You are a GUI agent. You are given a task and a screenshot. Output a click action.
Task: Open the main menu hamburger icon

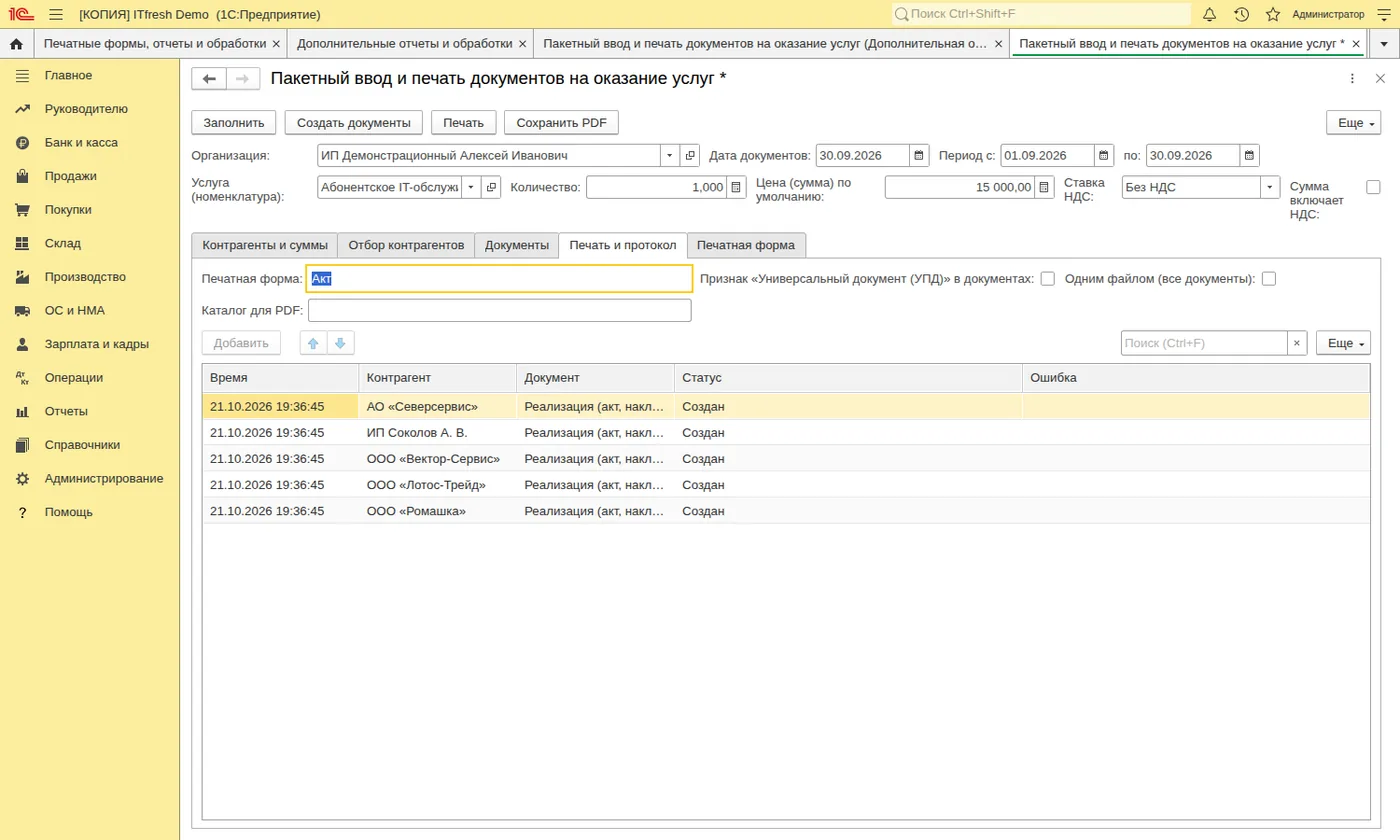coord(56,15)
